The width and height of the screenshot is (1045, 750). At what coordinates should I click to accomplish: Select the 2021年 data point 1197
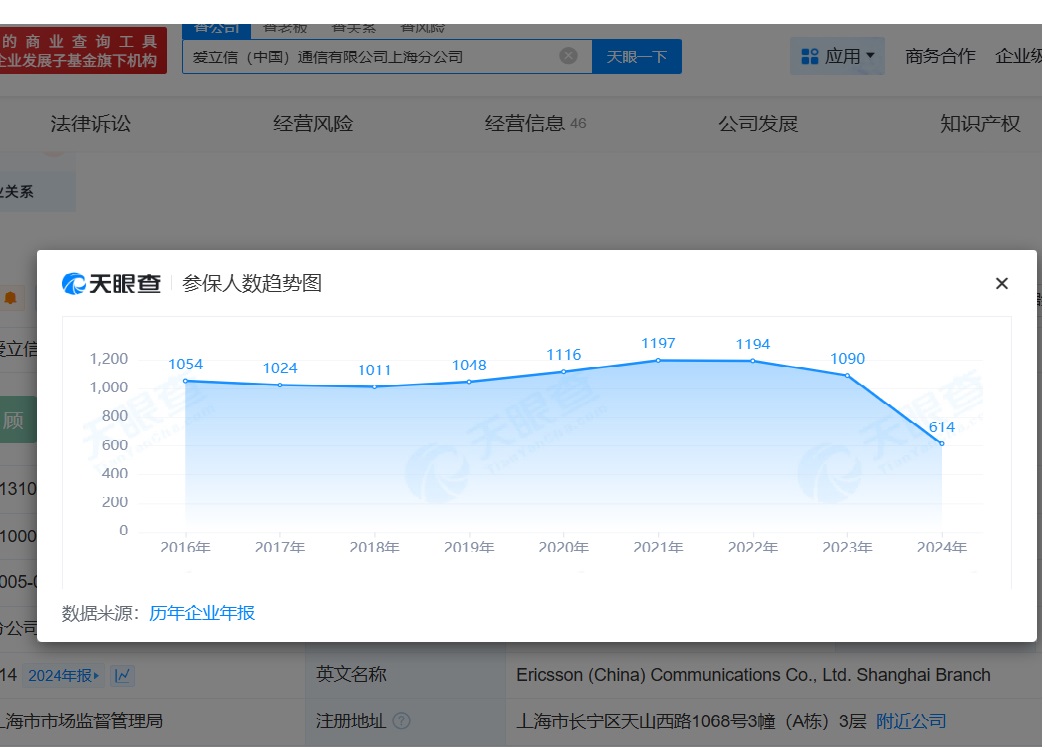click(658, 360)
